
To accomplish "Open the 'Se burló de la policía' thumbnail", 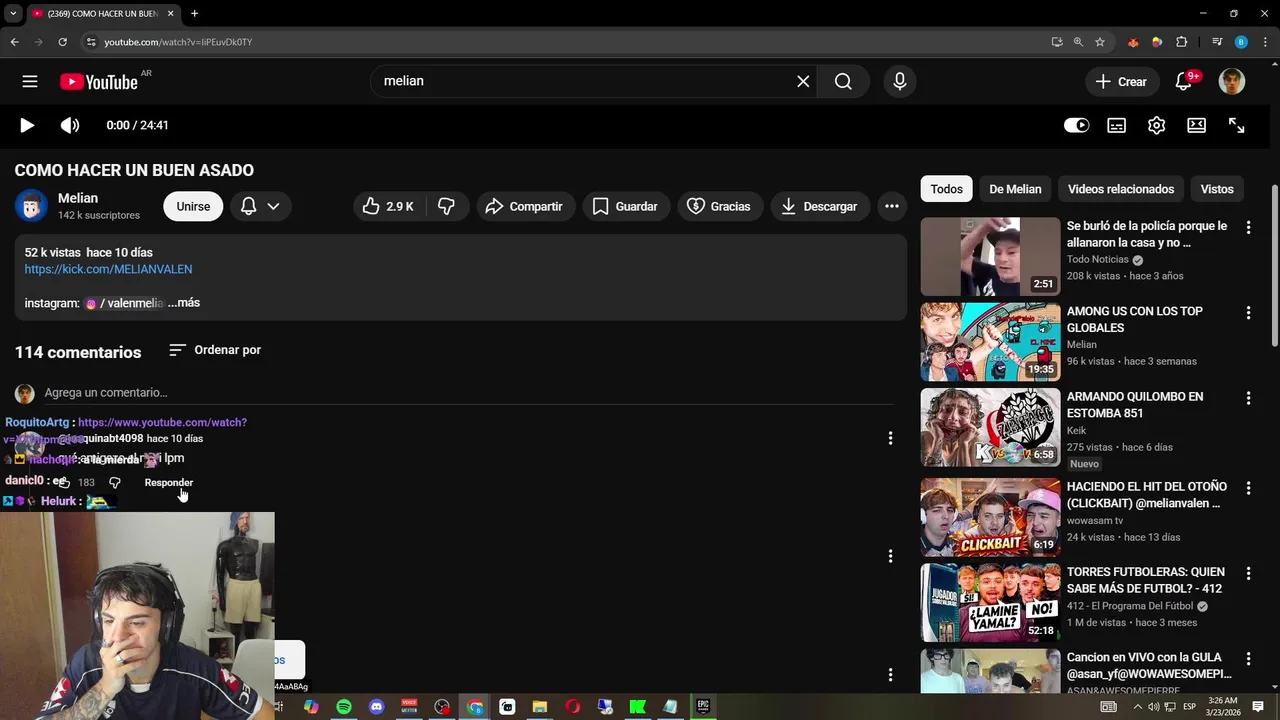I will pos(990,257).
